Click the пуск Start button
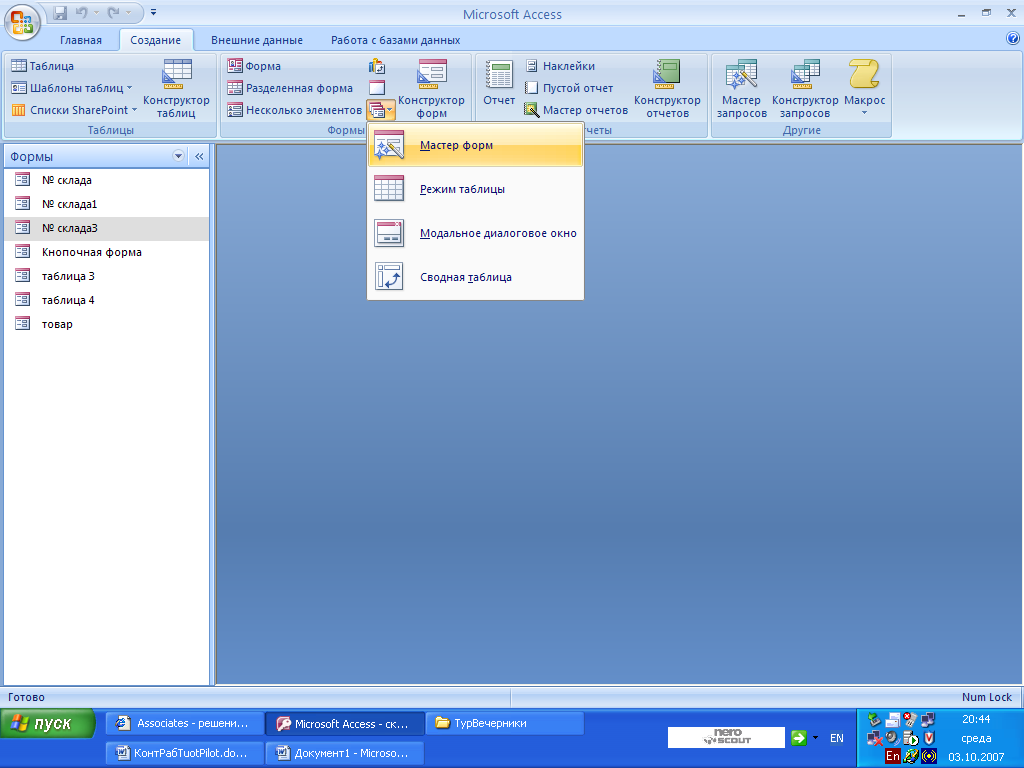Screen dimensions: 1024x768 [x=48, y=724]
